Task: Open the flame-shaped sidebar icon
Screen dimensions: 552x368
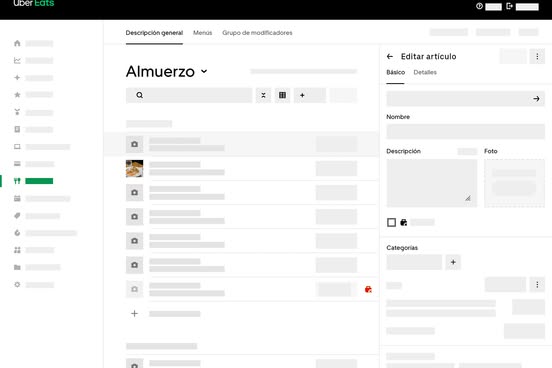Action: [17, 233]
